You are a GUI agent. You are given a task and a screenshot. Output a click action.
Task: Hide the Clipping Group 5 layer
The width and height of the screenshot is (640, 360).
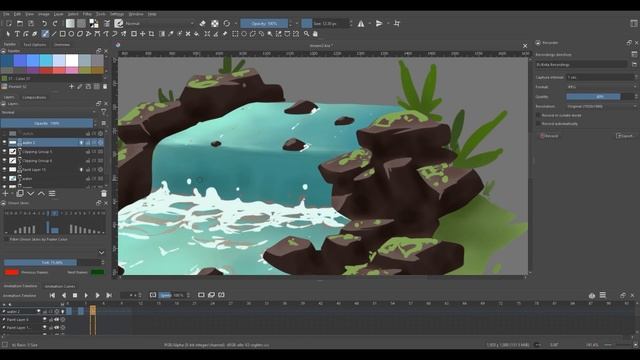(4, 151)
